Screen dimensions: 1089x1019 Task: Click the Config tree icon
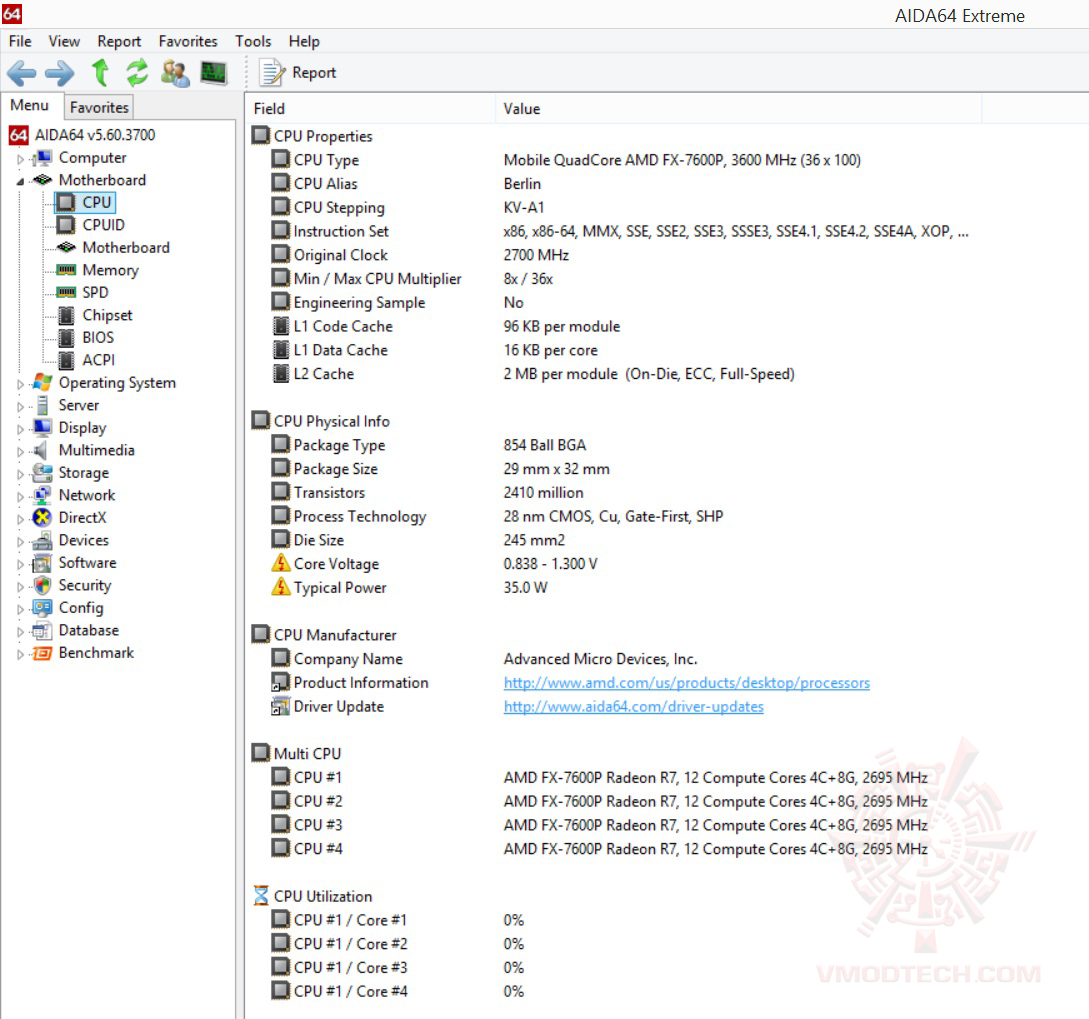(42, 608)
